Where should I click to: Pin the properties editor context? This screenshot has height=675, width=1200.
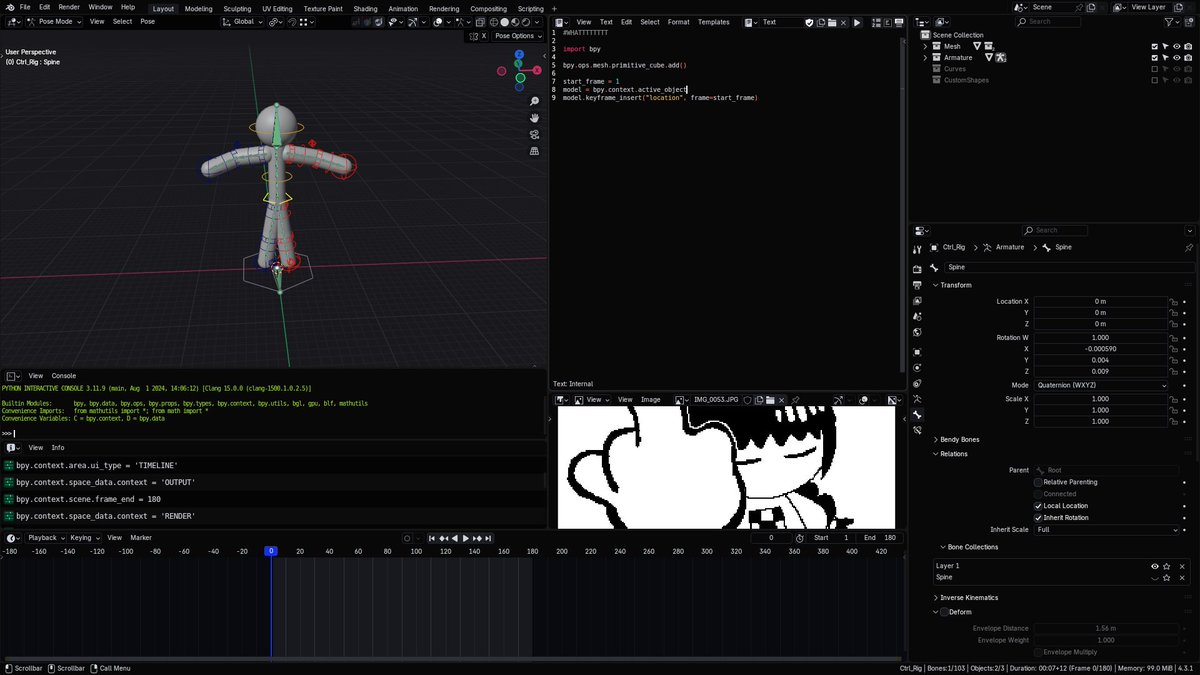(x=1188, y=247)
